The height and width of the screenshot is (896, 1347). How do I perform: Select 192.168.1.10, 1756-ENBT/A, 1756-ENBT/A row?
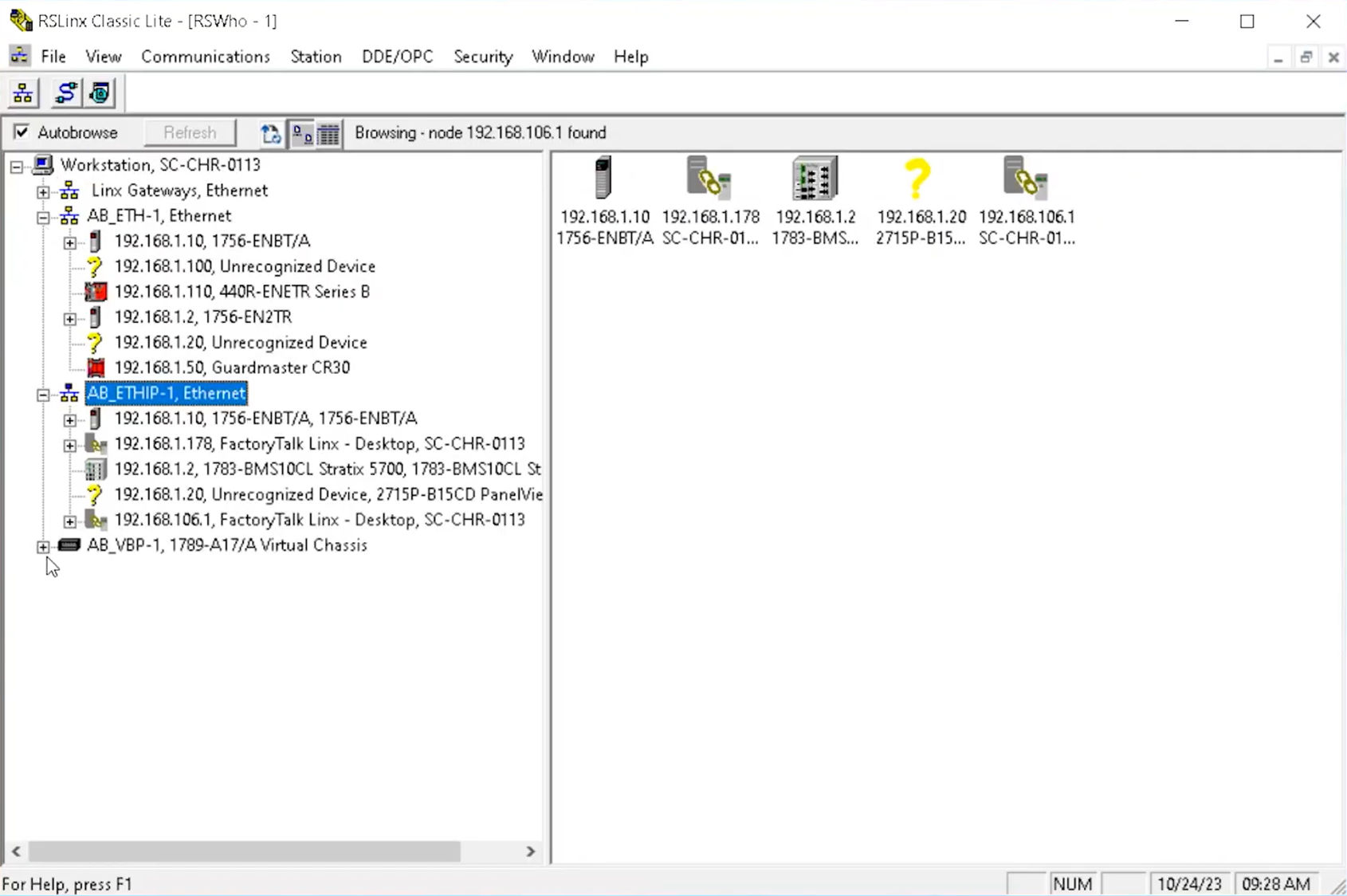(265, 419)
